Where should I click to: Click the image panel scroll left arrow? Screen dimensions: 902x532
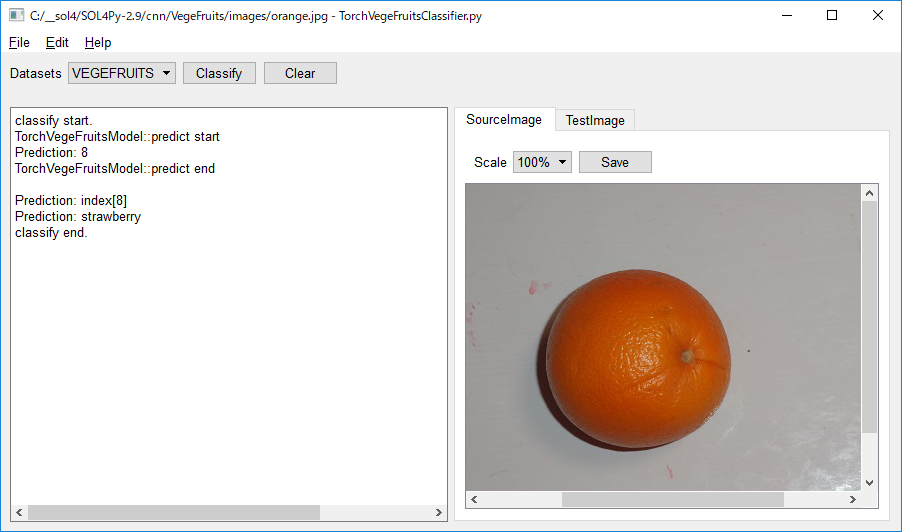(x=474, y=499)
